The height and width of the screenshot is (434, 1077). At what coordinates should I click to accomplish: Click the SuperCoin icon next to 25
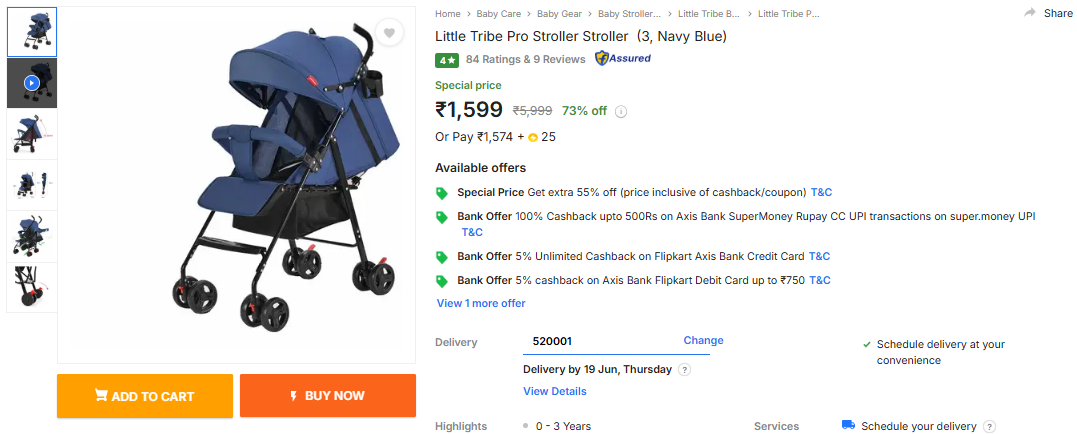tap(533, 137)
